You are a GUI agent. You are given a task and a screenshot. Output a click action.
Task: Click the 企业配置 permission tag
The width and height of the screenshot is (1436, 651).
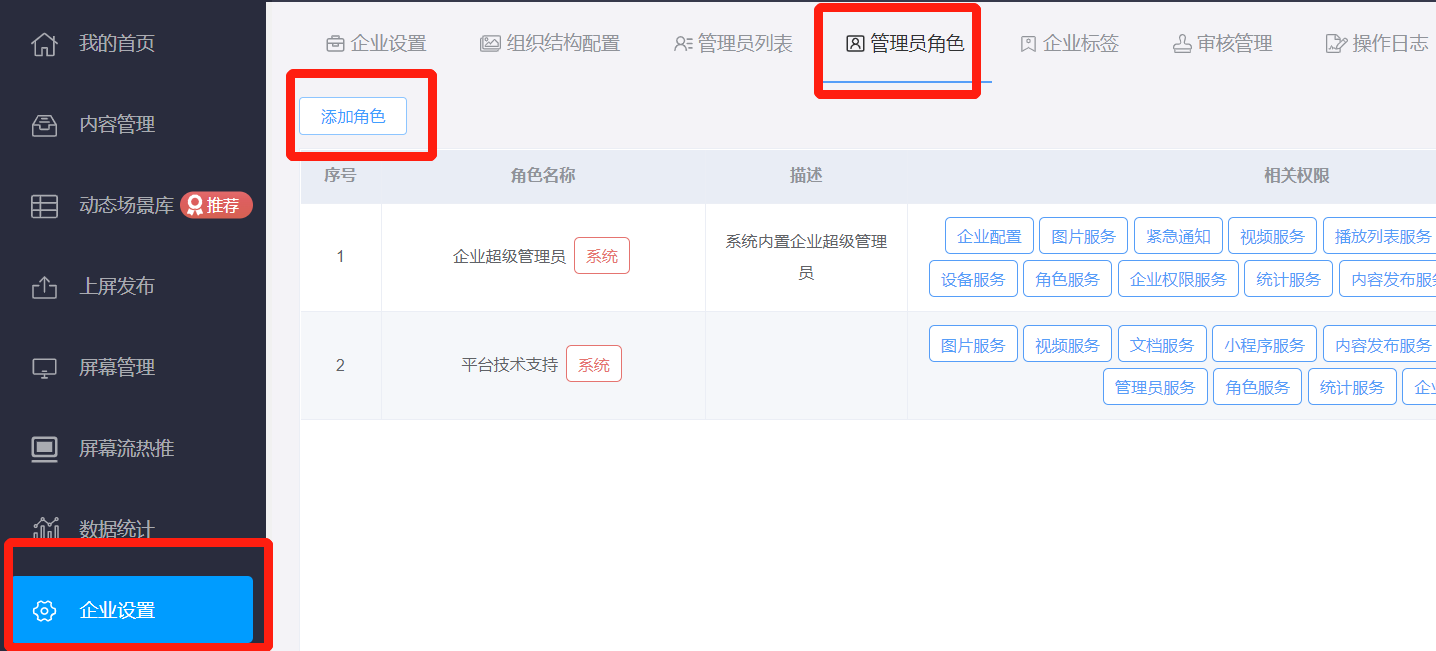[x=989, y=236]
